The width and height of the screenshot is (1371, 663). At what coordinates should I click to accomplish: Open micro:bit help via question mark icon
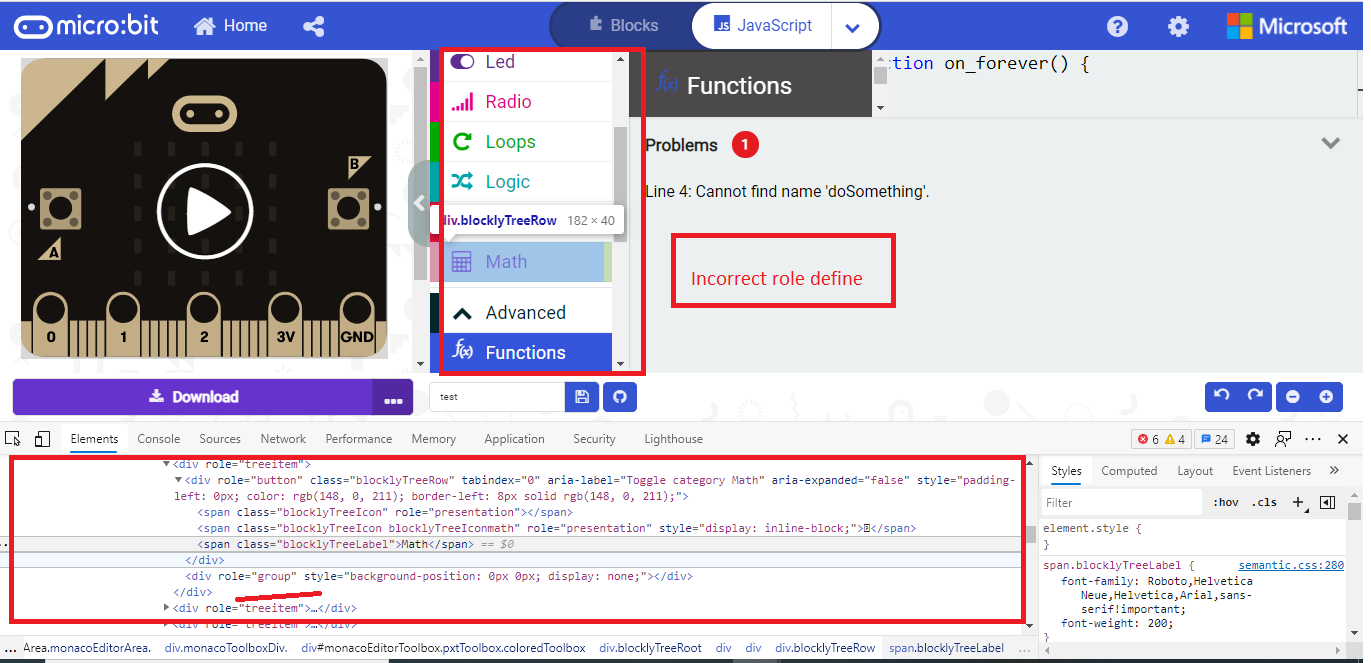(1117, 25)
